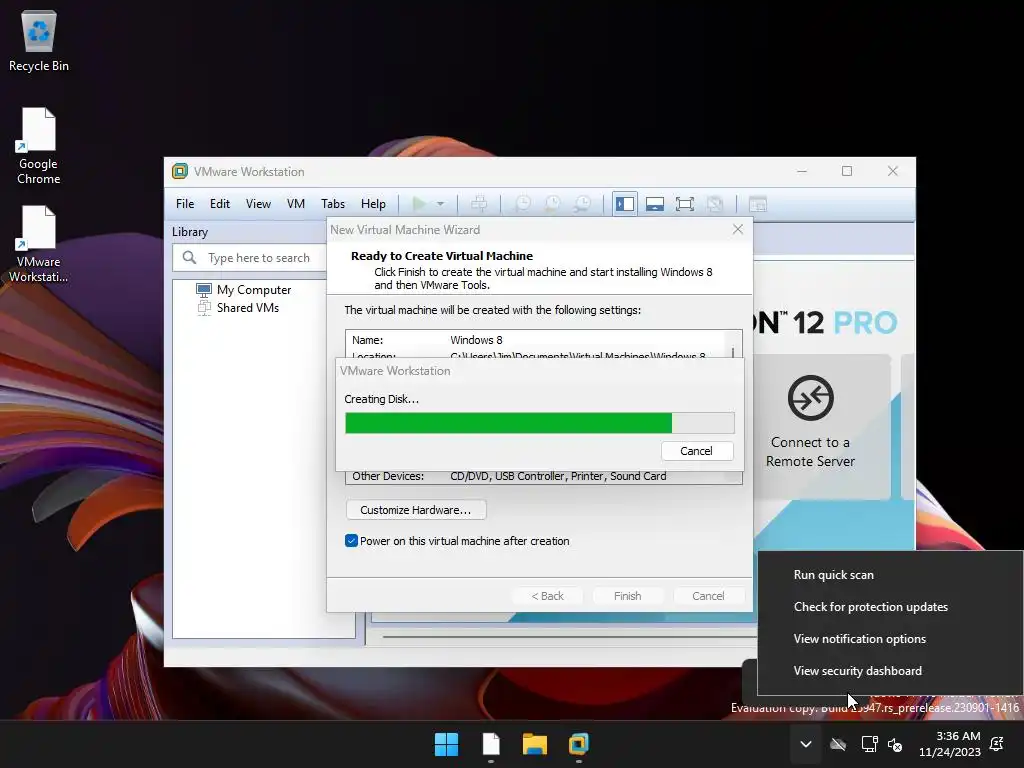Screen dimensions: 1024x768
Task: Select the VMware Workstation desktop shortcut
Action: 39,244
